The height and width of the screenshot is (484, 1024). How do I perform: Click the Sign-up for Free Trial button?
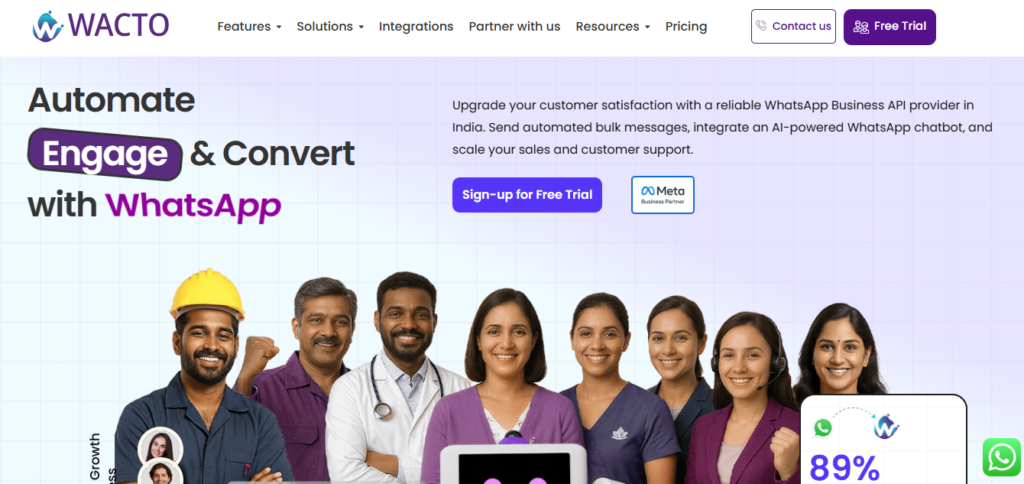pos(527,195)
